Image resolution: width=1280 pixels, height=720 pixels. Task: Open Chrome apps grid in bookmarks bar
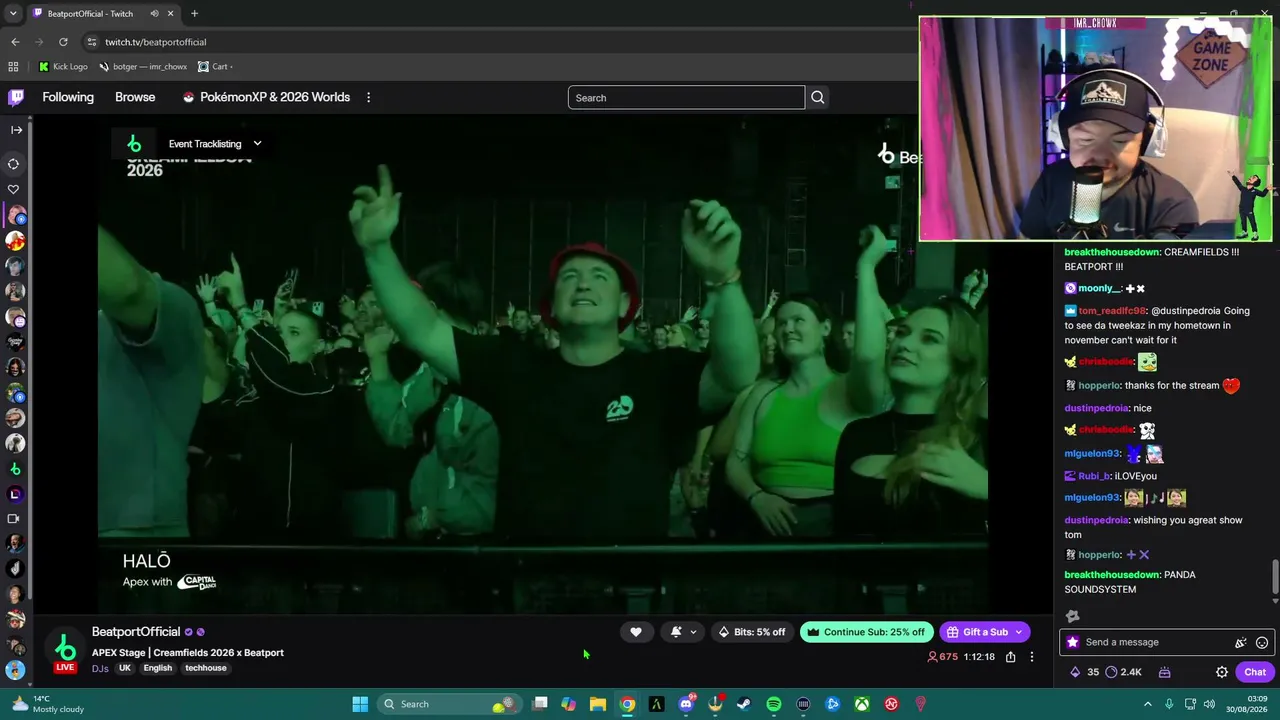click(13, 67)
